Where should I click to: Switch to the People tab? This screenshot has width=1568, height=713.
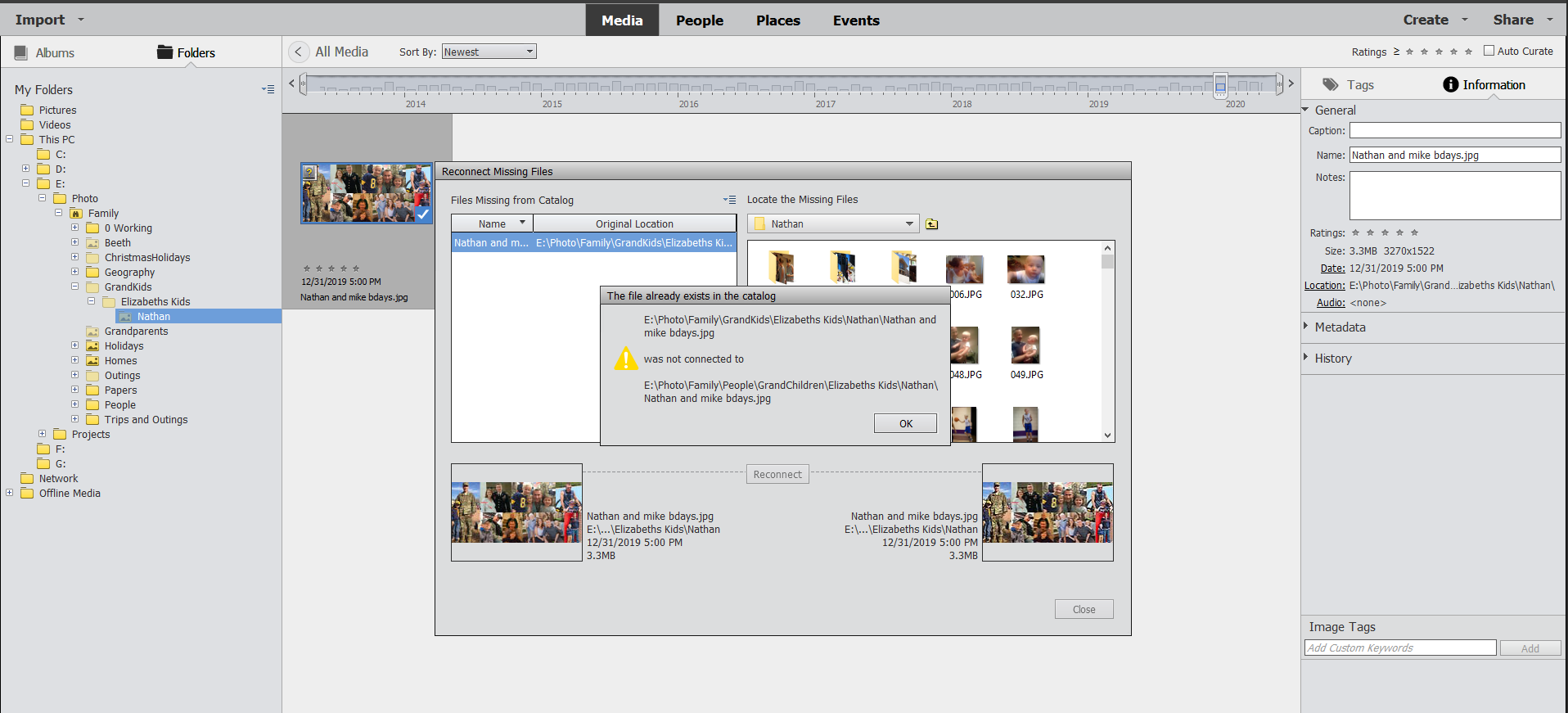click(700, 20)
